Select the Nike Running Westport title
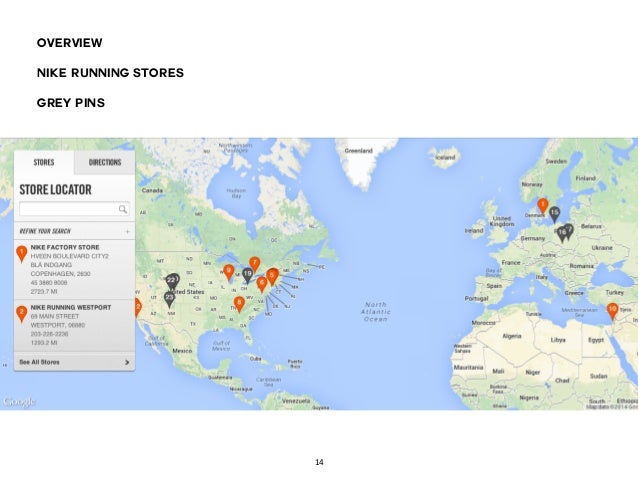The height and width of the screenshot is (479, 638). pos(71,307)
